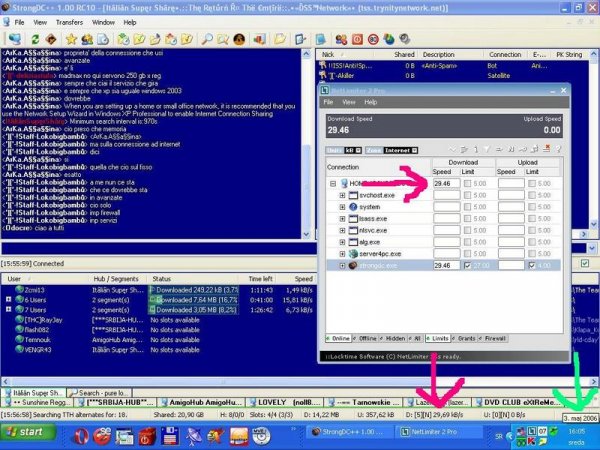Open Transfers menu in StrongDC++
This screenshot has height=450, width=600.
pyautogui.click(x=69, y=23)
